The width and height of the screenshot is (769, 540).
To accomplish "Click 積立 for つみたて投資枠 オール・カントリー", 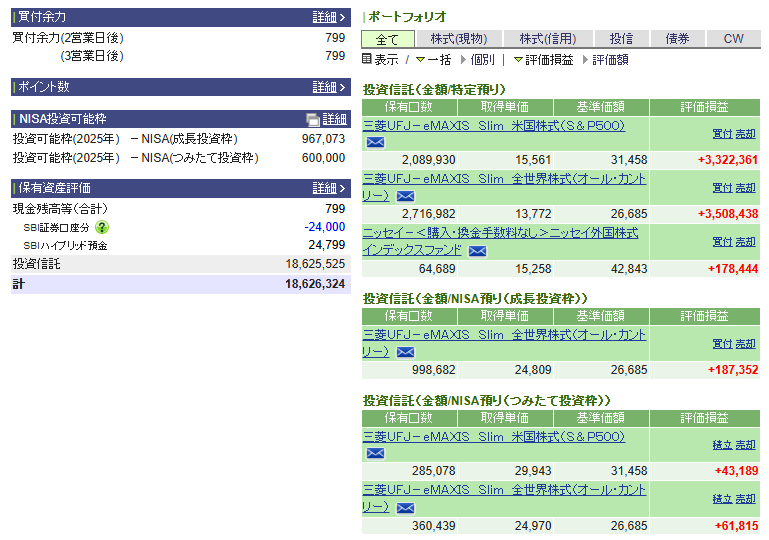I will coord(722,498).
